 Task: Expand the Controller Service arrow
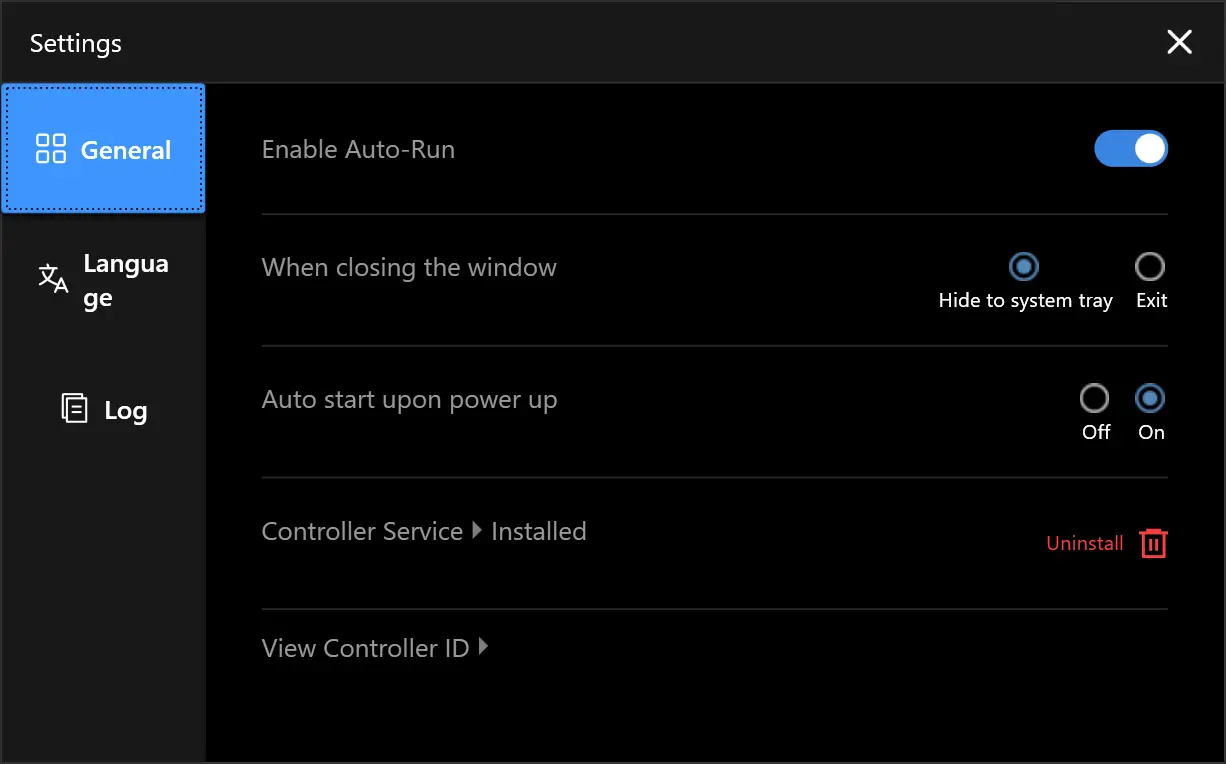coord(477,531)
